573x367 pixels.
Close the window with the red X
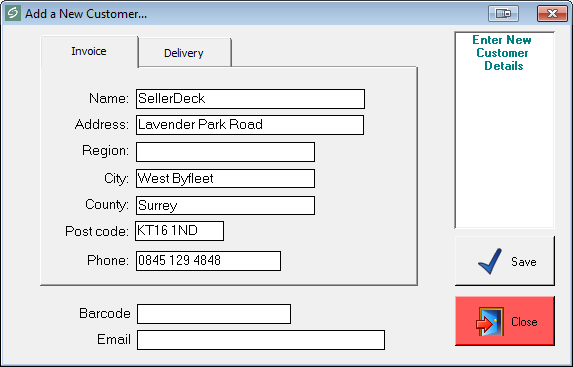[552, 14]
